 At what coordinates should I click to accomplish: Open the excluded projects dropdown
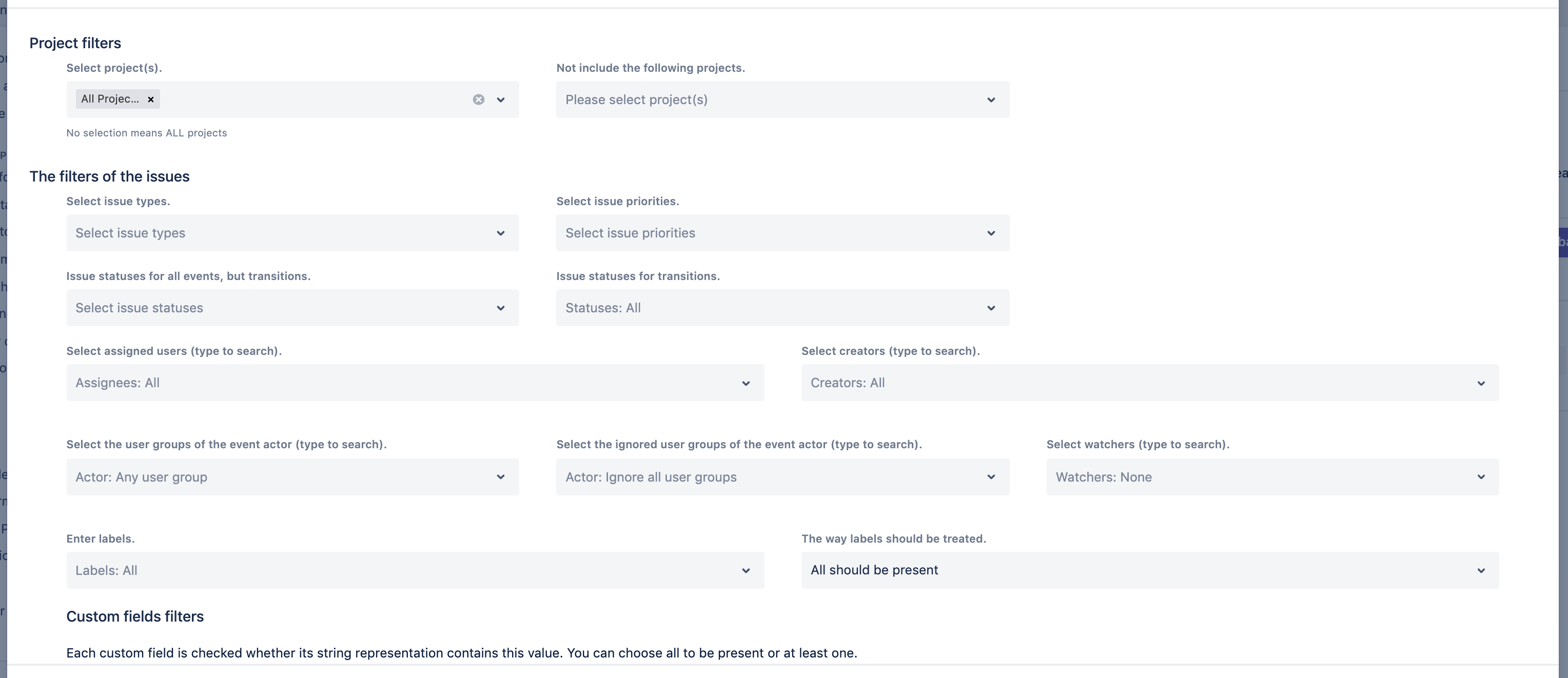[x=782, y=99]
